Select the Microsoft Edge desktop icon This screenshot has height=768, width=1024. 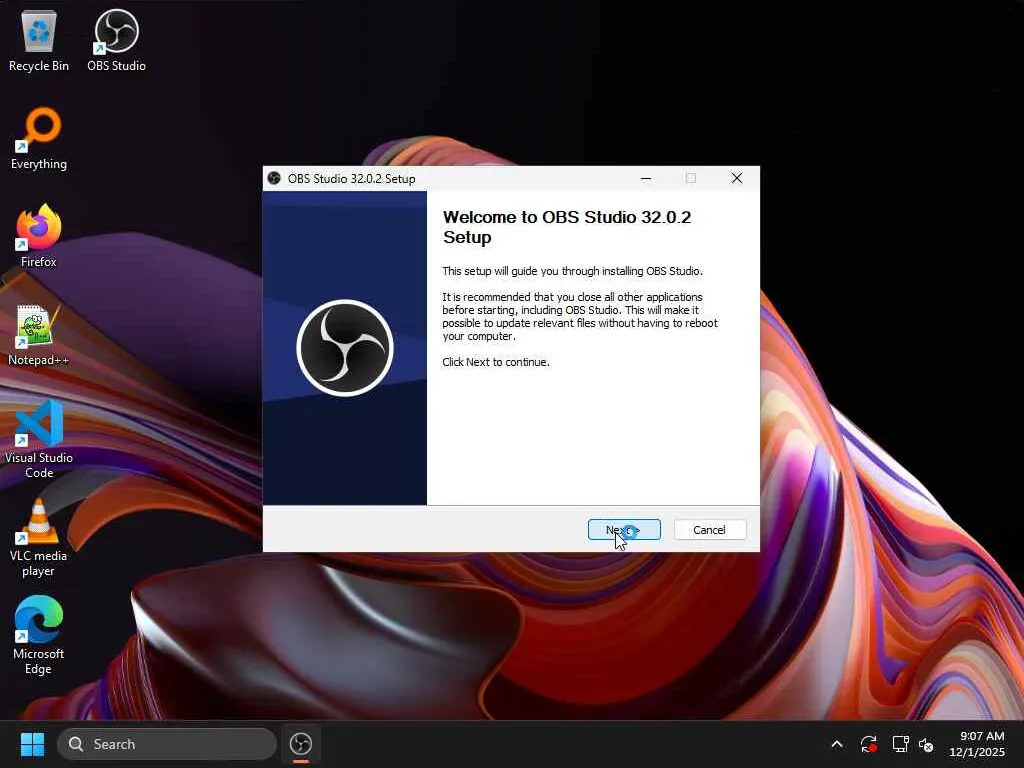click(x=39, y=636)
